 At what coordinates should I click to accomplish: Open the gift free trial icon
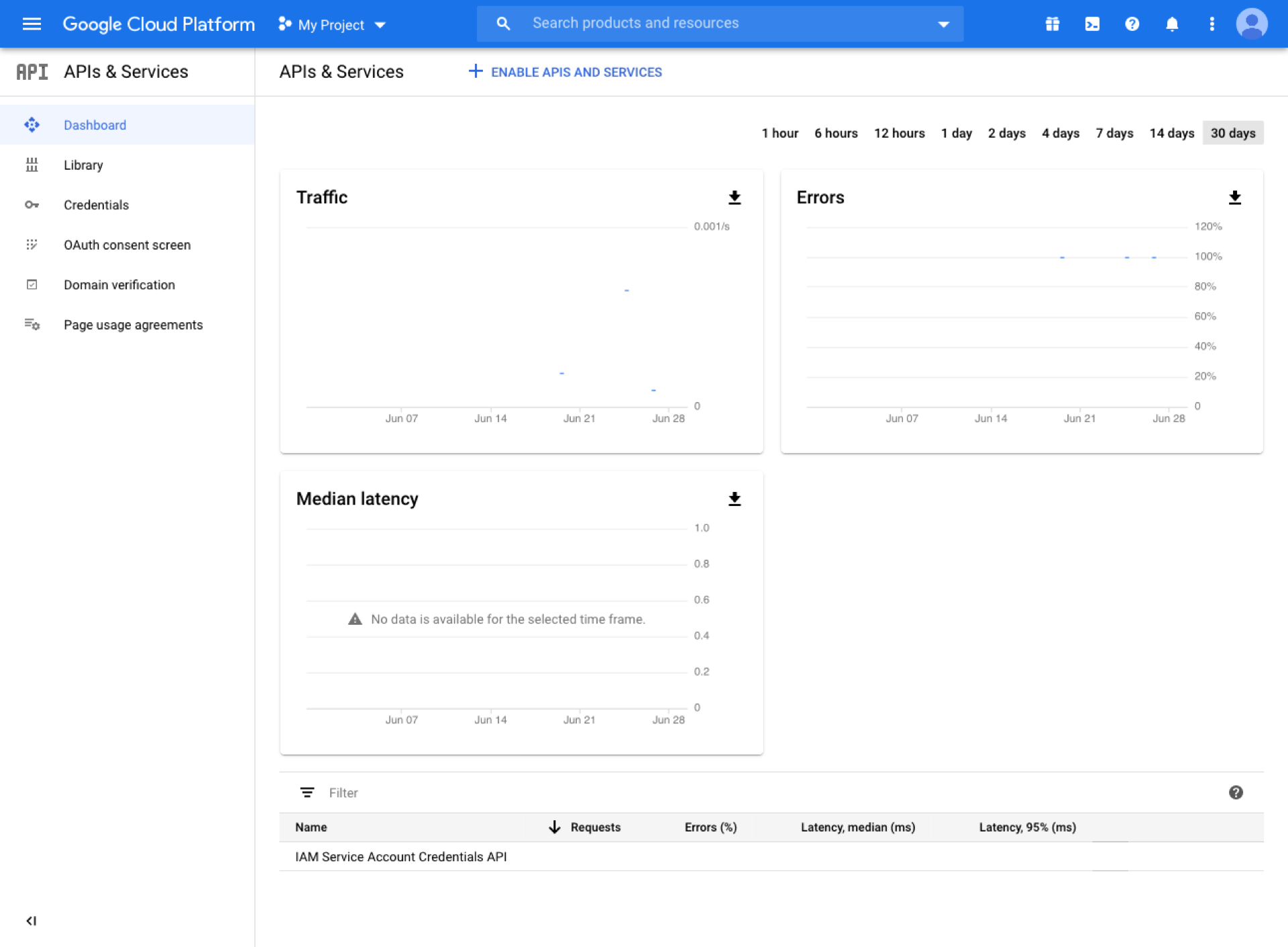pyautogui.click(x=1052, y=24)
